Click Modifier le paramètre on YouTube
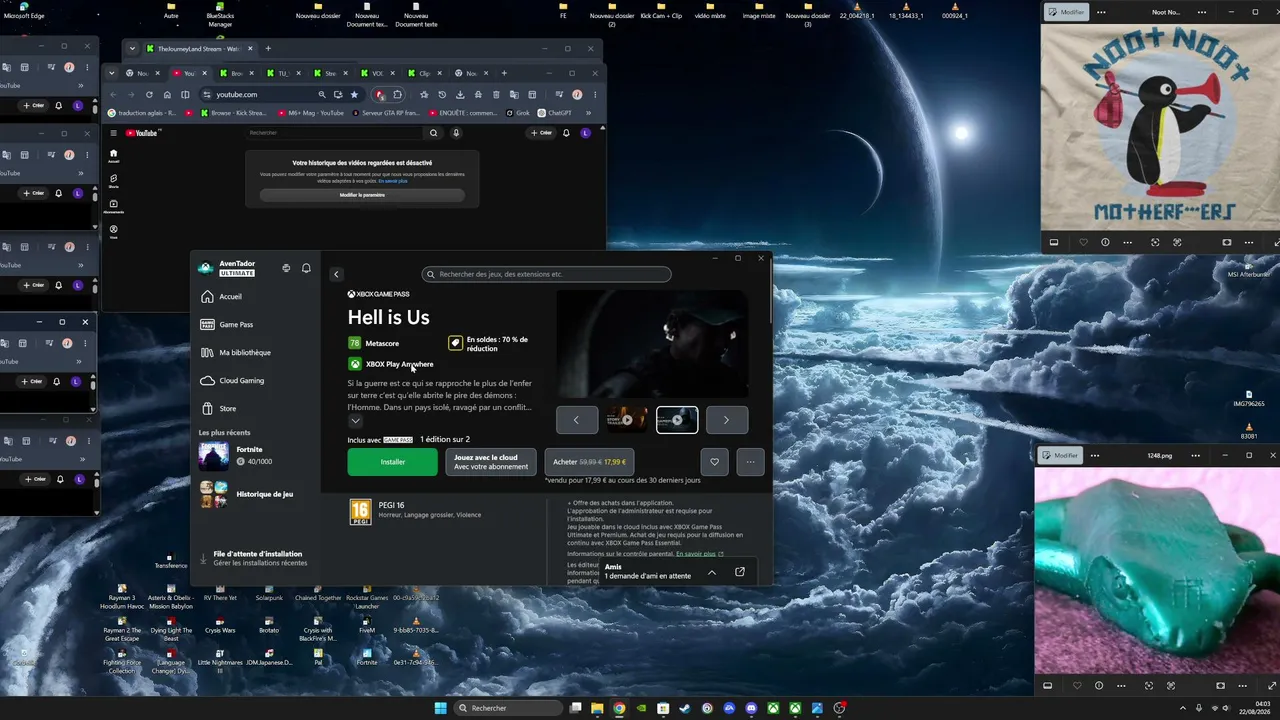 [x=362, y=195]
